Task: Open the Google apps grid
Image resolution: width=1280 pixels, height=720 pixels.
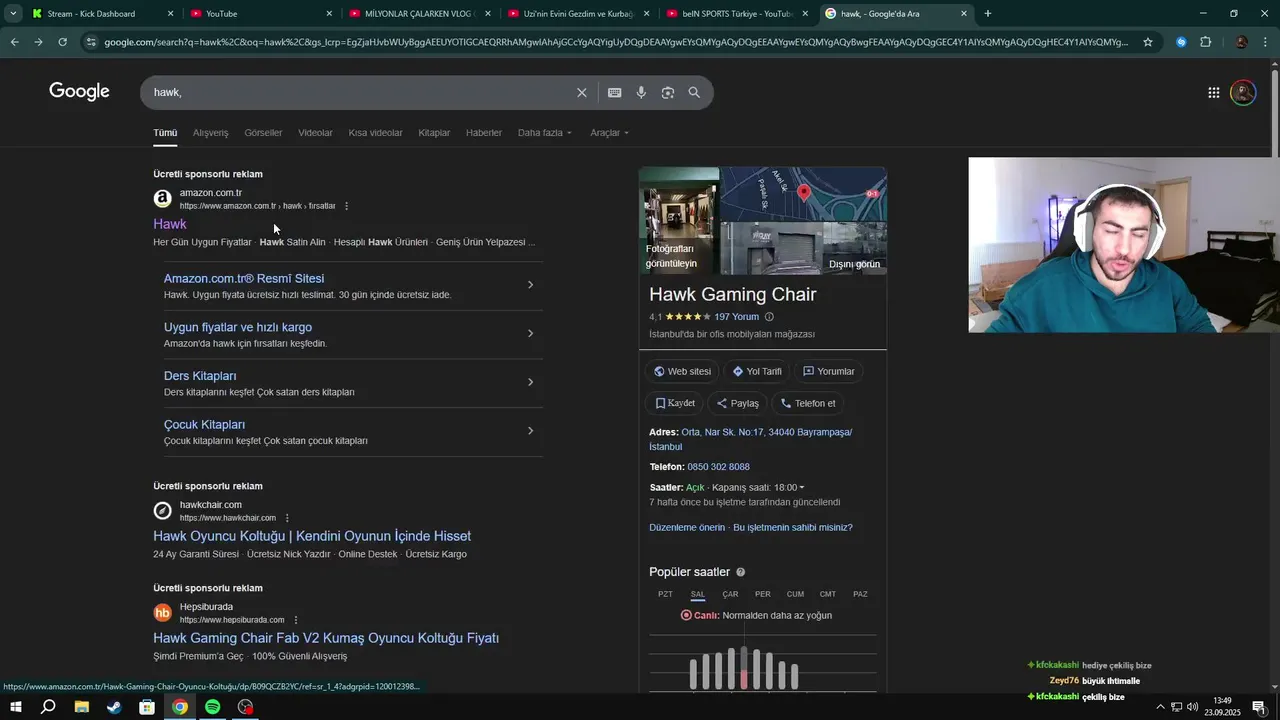Action: (1213, 92)
